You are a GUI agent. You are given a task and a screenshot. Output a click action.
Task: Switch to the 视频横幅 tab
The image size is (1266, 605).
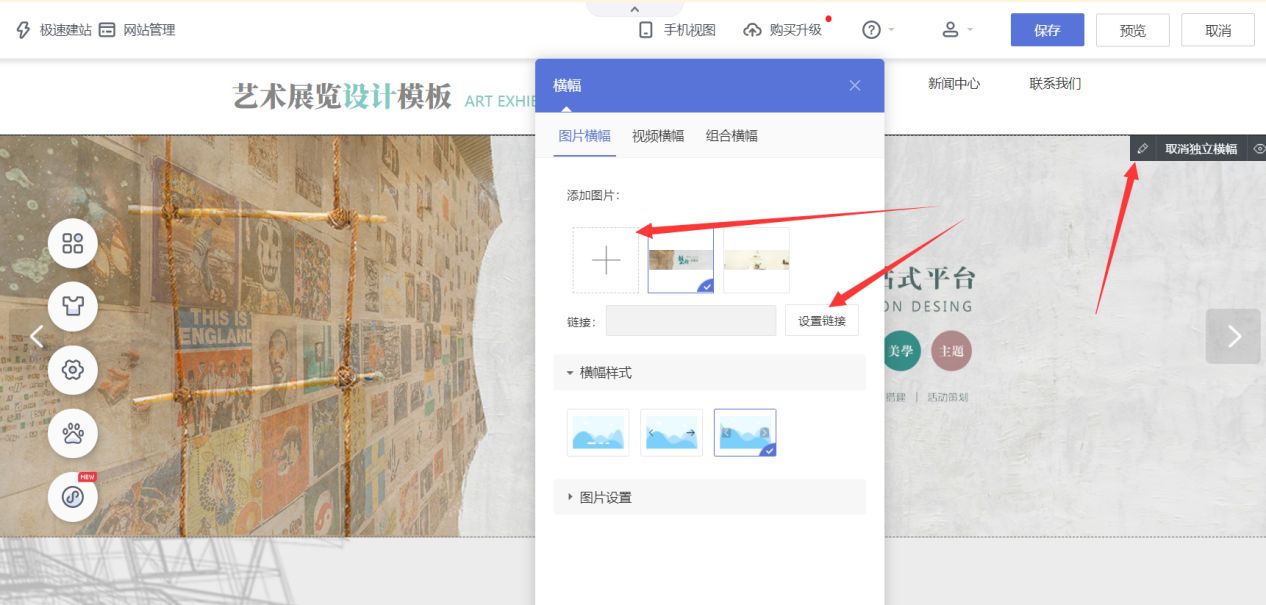click(x=658, y=136)
